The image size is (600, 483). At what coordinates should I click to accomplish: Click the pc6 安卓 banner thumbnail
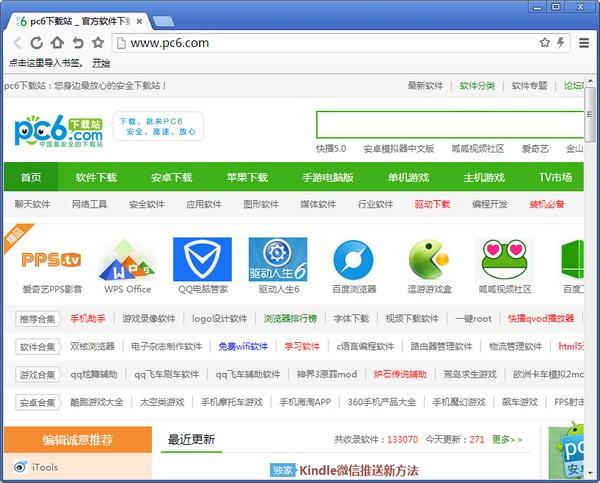tap(566, 452)
